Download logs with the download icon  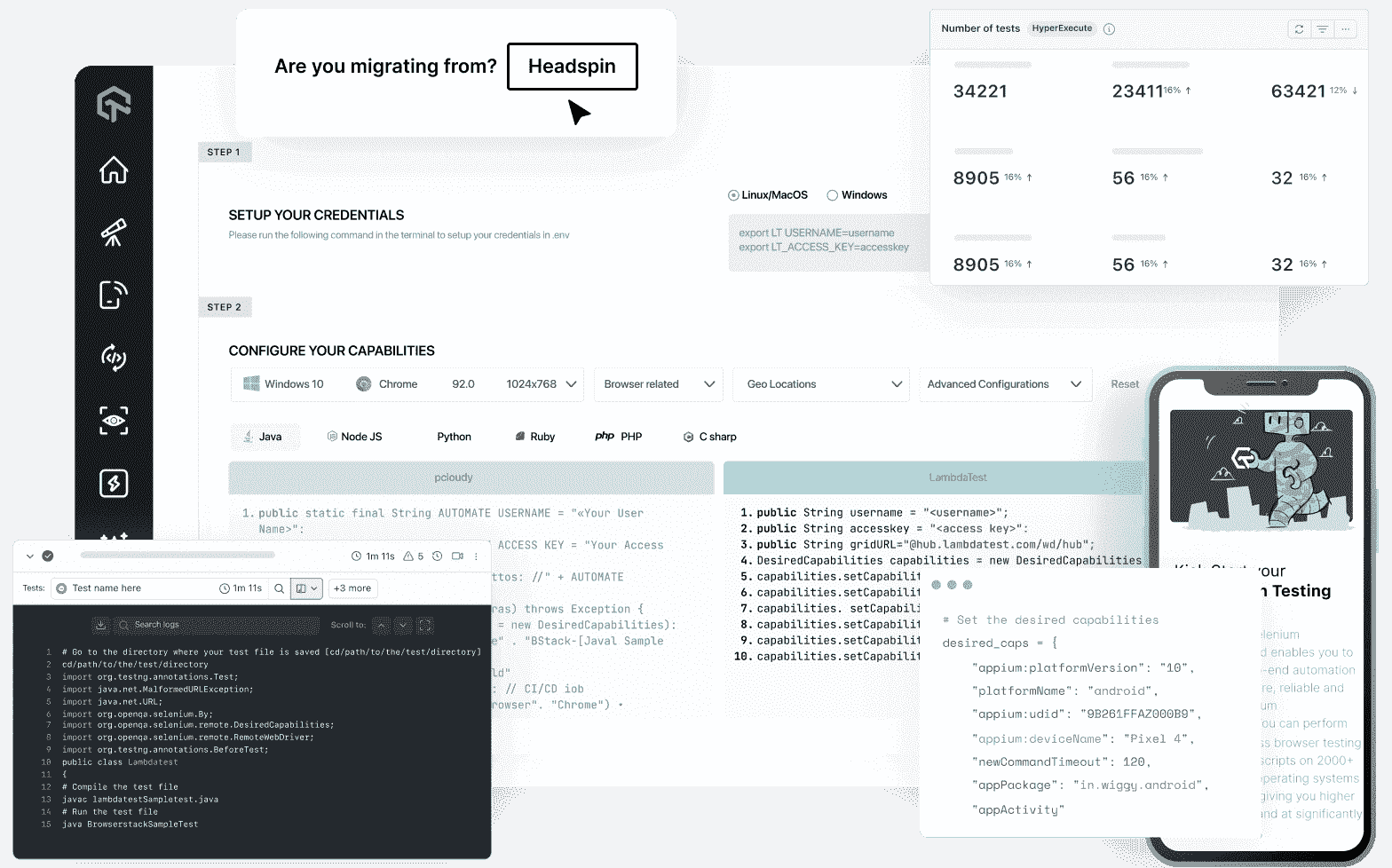click(x=101, y=625)
